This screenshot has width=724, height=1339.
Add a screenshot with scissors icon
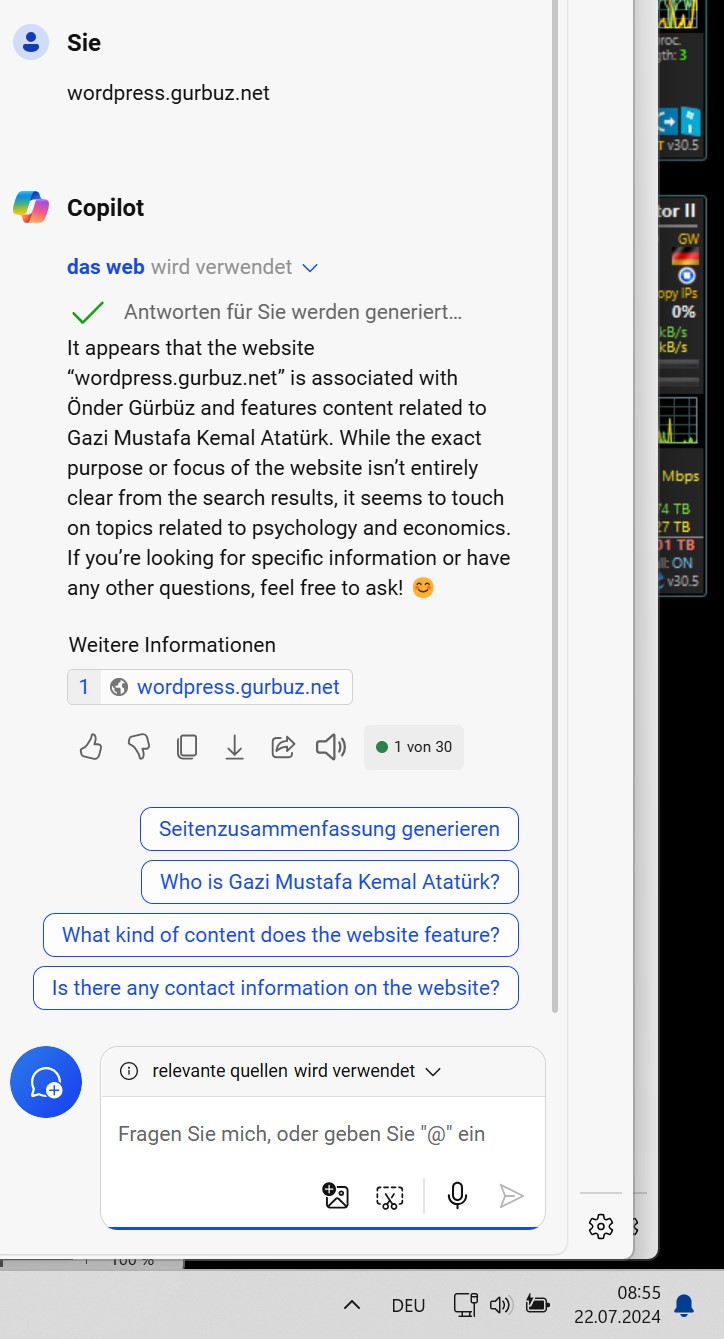pyautogui.click(x=390, y=1196)
